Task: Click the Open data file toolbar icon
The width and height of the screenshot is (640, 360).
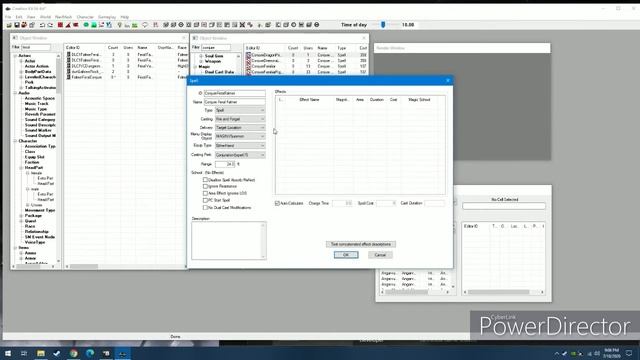Action: (9, 25)
